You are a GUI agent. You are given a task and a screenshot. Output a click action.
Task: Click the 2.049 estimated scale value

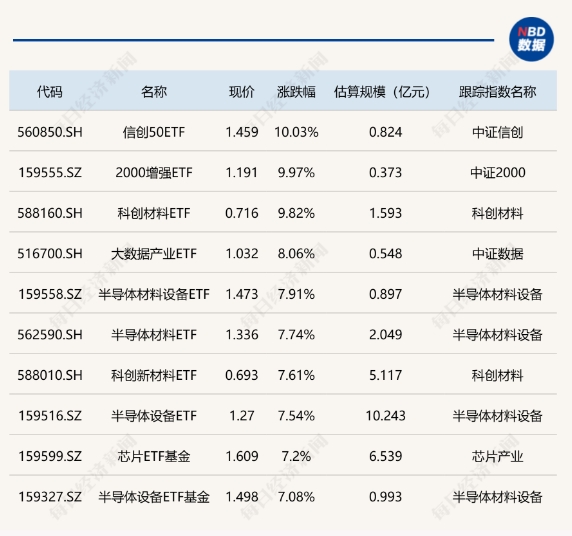pyautogui.click(x=385, y=335)
